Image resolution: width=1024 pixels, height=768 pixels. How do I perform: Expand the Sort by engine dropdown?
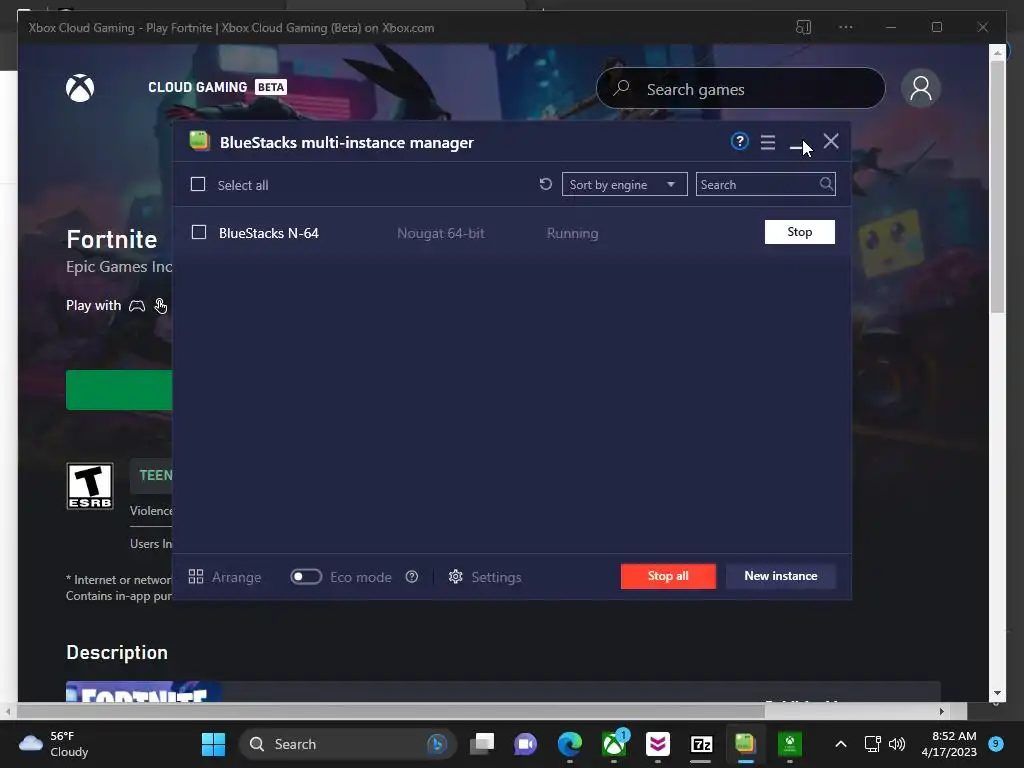point(624,184)
